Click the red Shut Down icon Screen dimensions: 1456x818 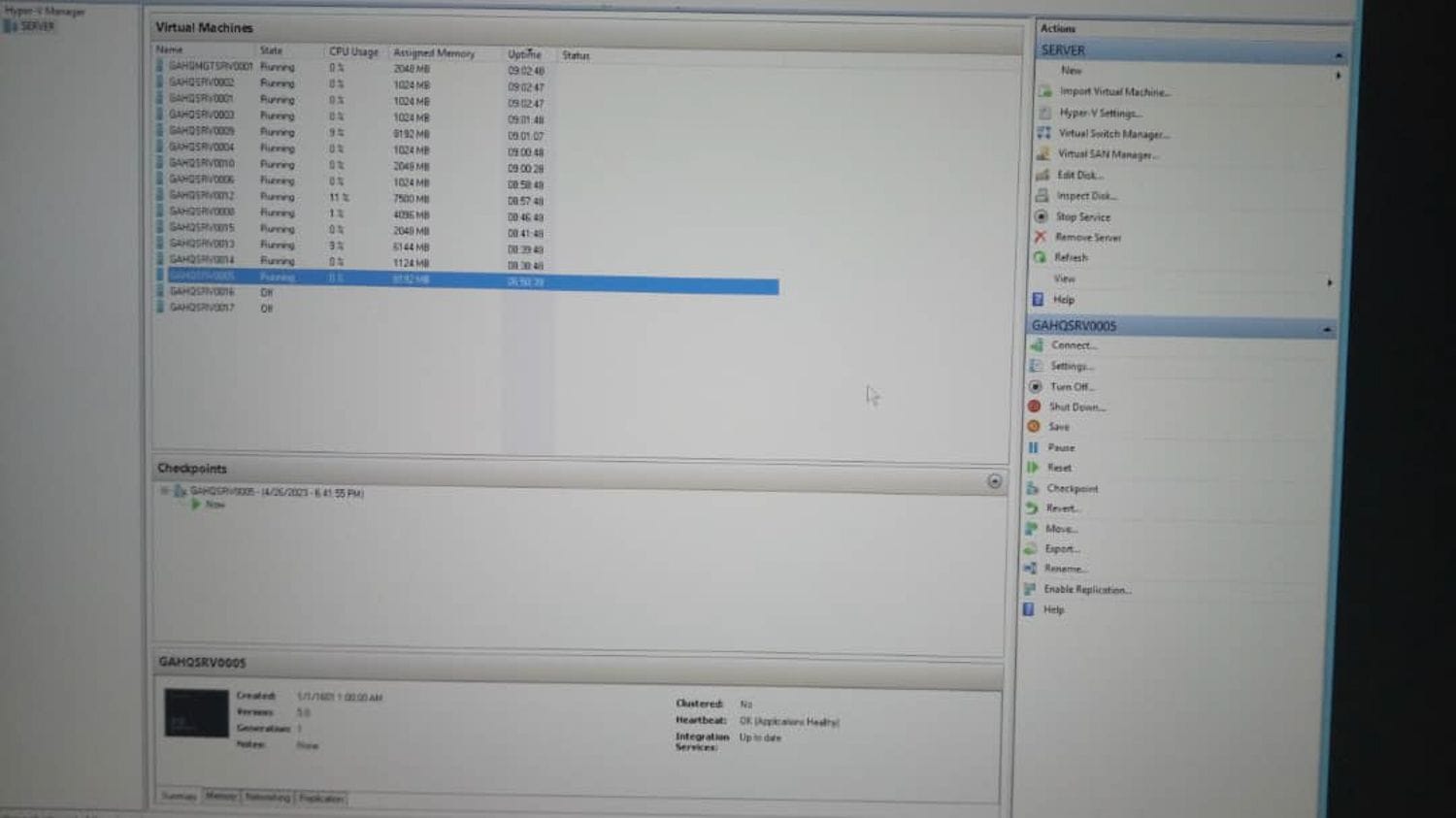pos(1035,407)
